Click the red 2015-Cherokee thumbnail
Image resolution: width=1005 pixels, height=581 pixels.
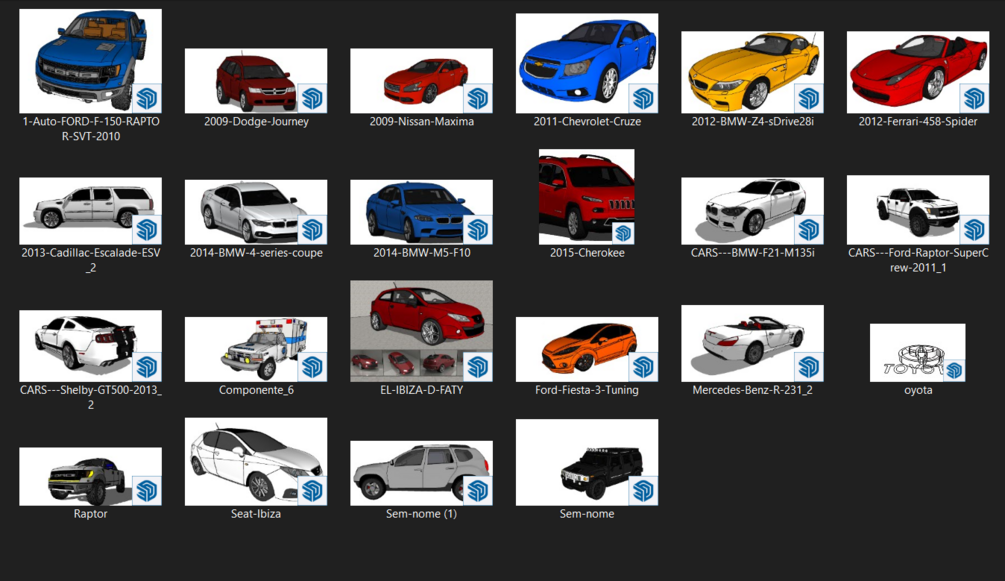[x=586, y=197]
